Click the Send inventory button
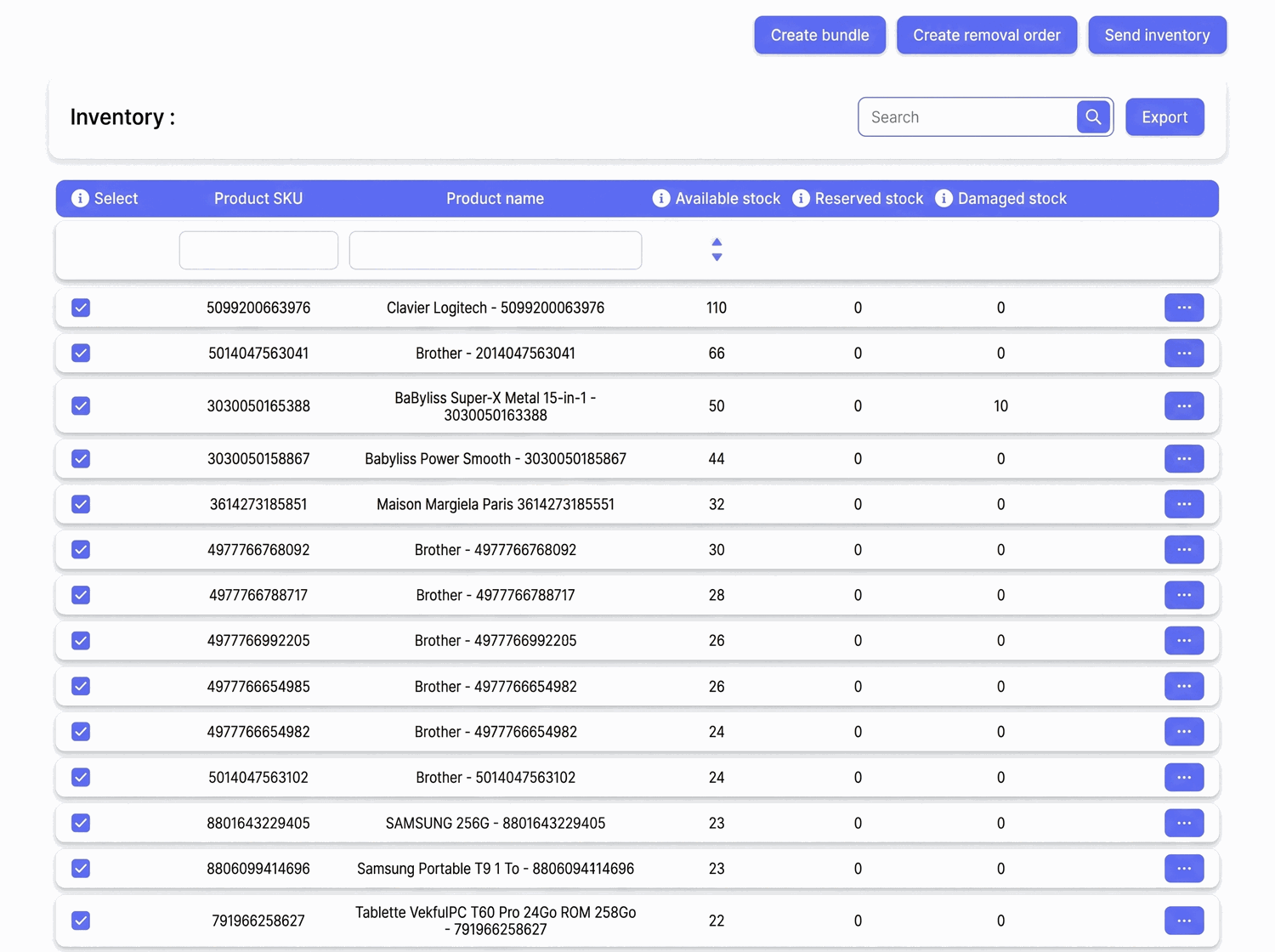This screenshot has height=952, width=1275. (1157, 35)
